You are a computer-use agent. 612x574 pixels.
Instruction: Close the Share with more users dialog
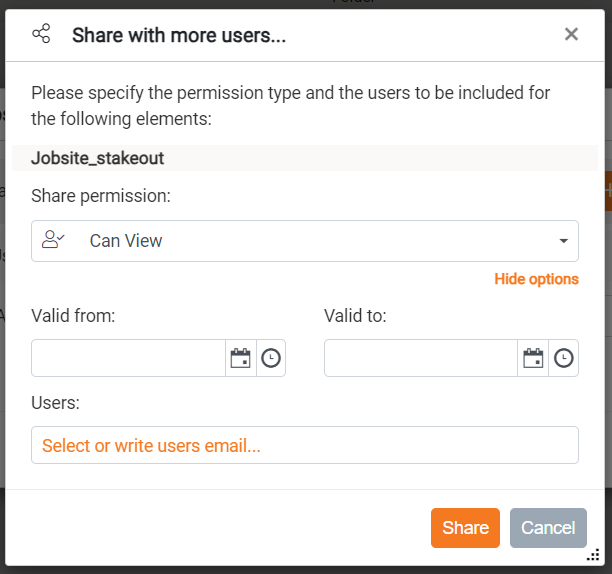(x=571, y=35)
